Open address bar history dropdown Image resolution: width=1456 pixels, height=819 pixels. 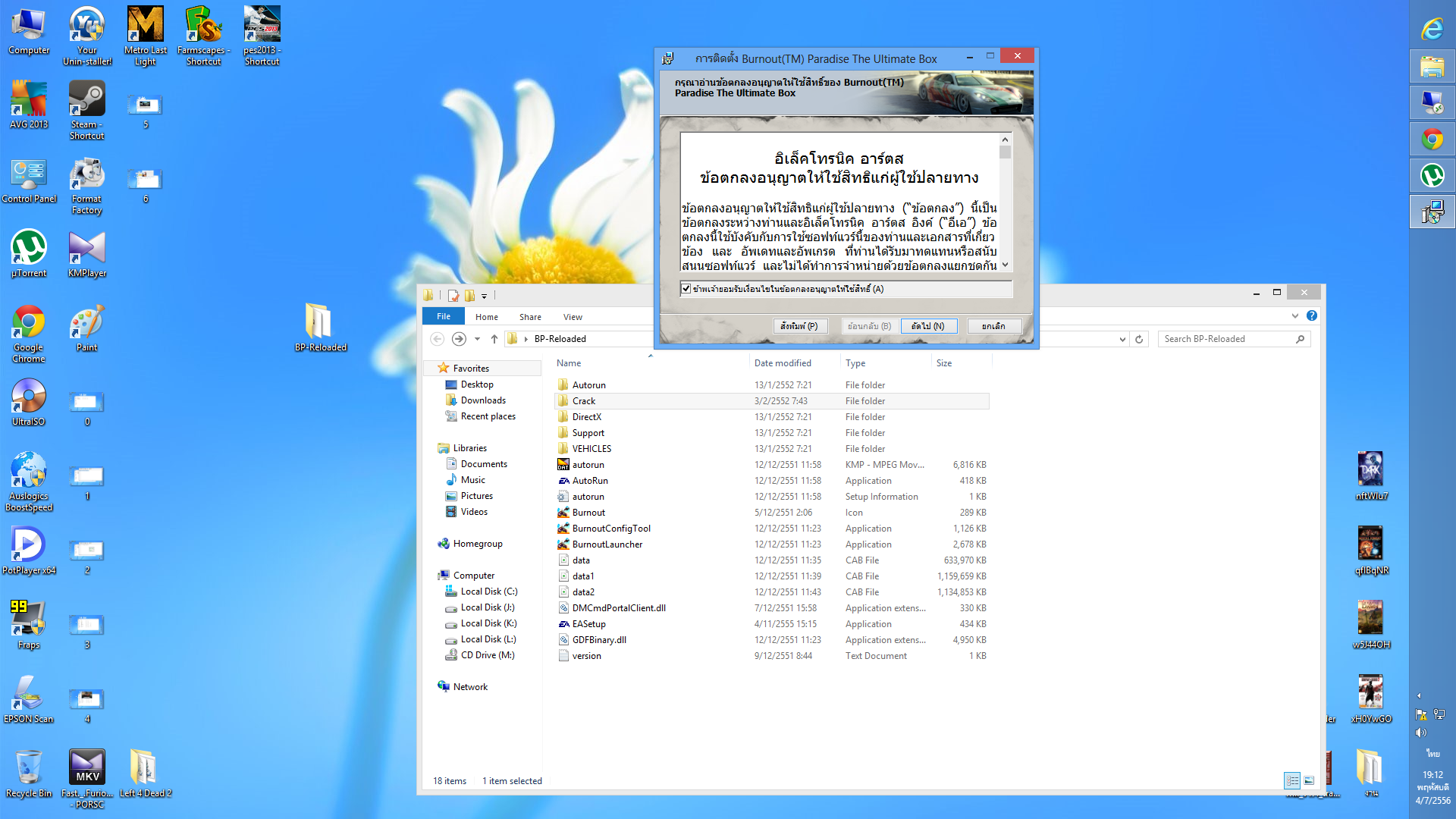(1122, 339)
